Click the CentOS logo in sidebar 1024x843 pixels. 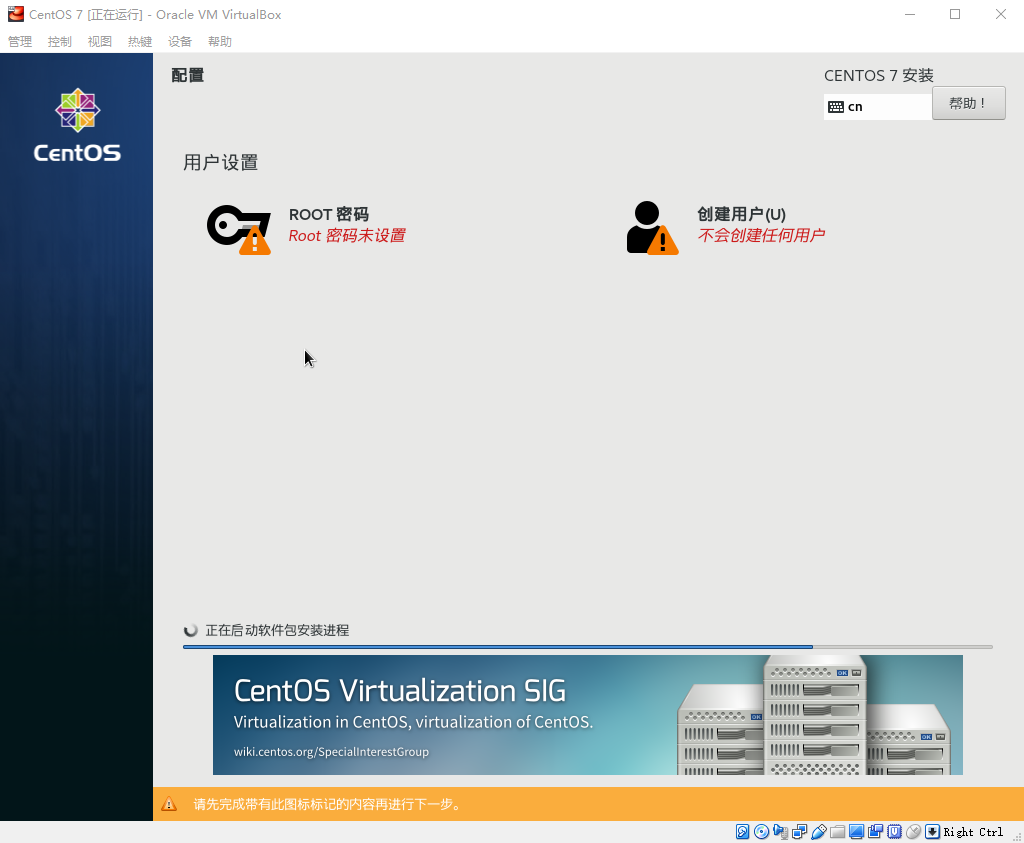click(77, 125)
